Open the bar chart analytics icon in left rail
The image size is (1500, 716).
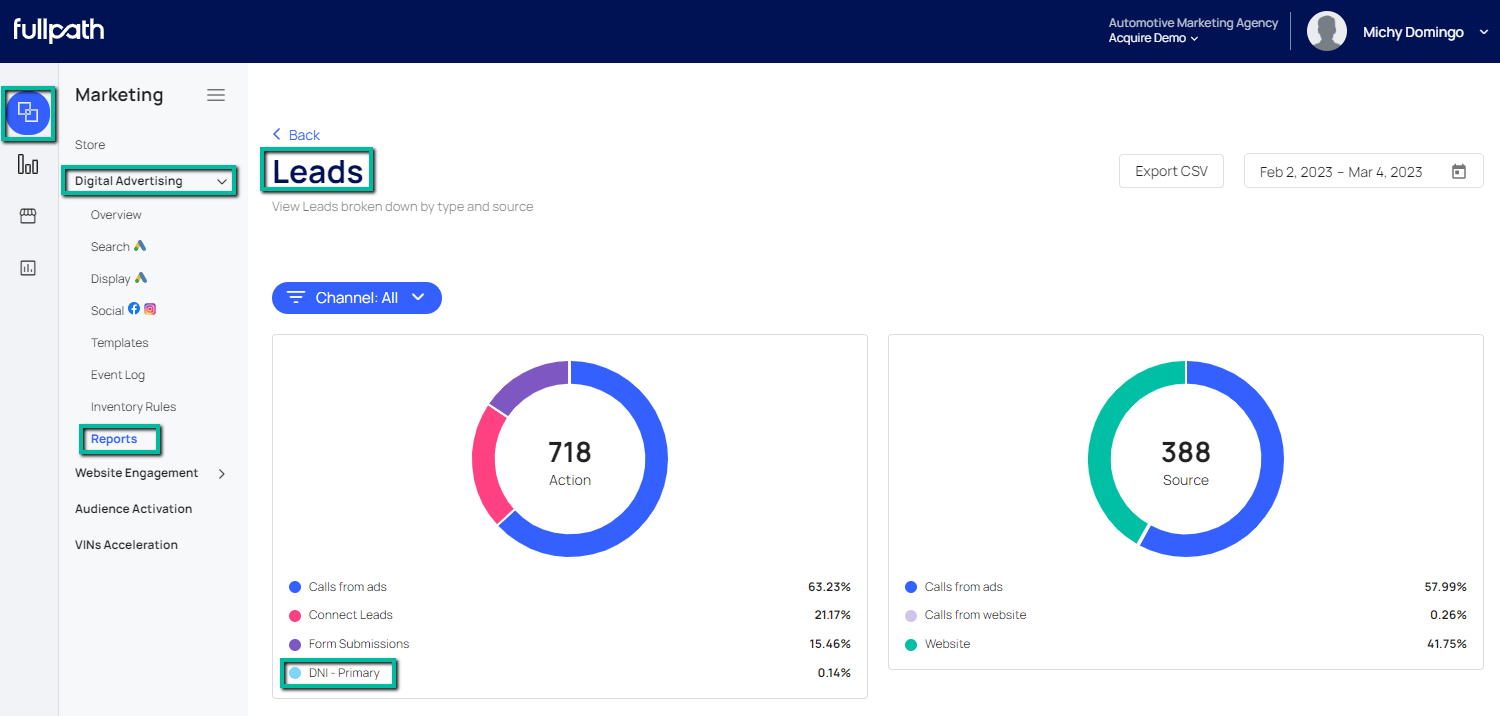[x=28, y=165]
